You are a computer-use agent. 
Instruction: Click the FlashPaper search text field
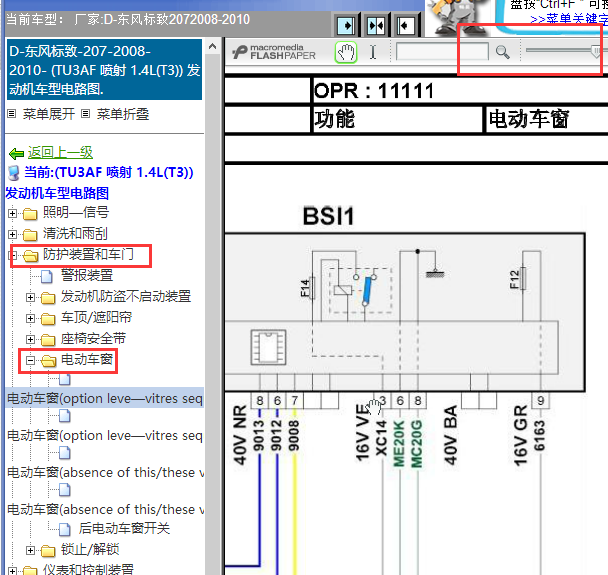tap(442, 52)
